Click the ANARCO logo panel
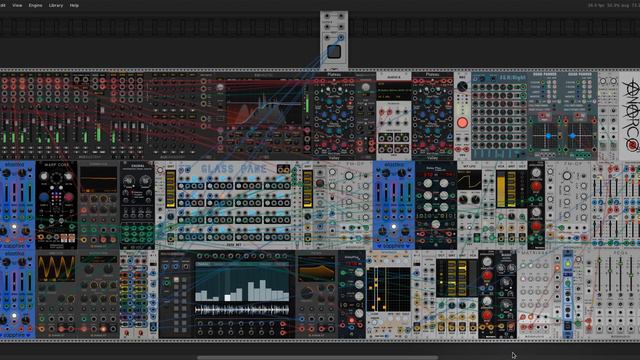Screen dimensions: 640x360 [x=629, y=116]
